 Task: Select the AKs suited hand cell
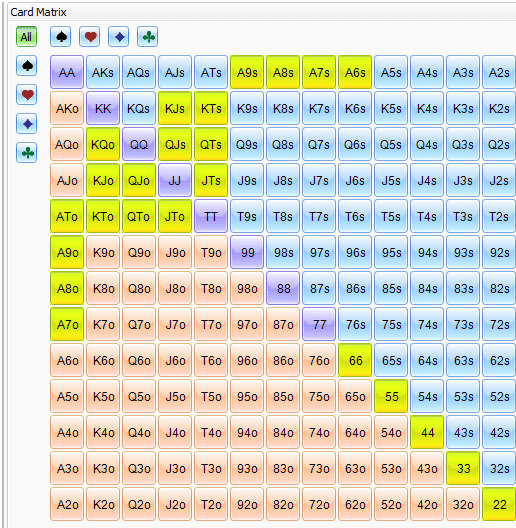click(103, 72)
